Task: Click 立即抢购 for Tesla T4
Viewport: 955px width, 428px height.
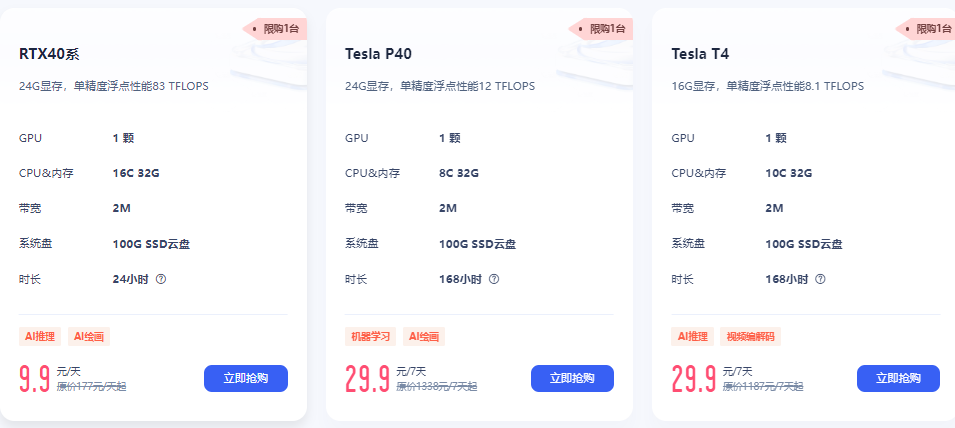Action: pos(898,379)
